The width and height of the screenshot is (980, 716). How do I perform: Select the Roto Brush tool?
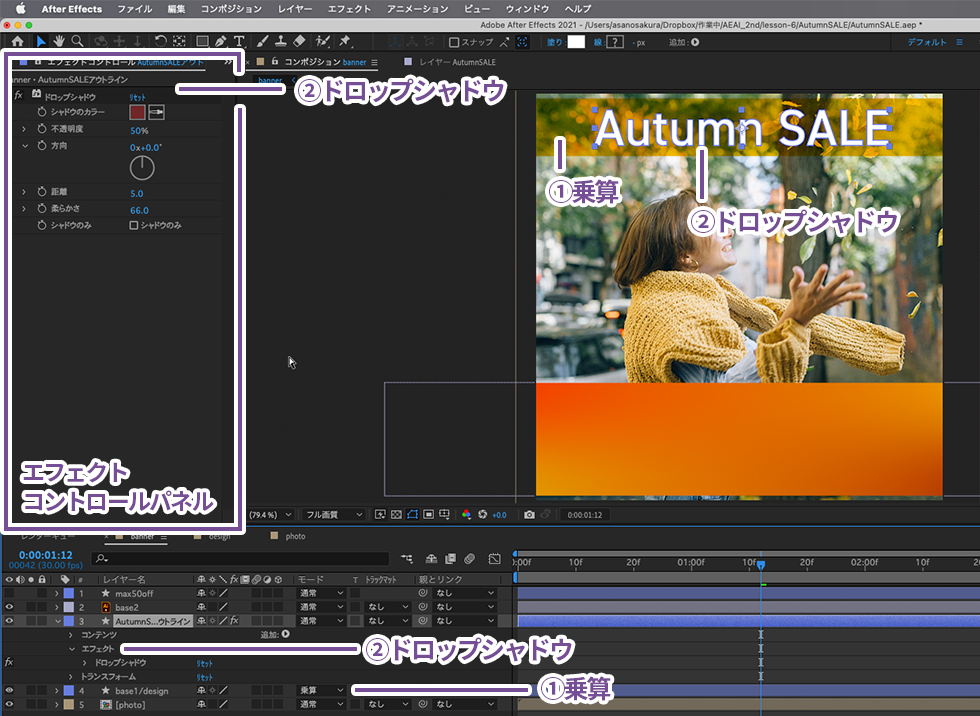tap(322, 41)
